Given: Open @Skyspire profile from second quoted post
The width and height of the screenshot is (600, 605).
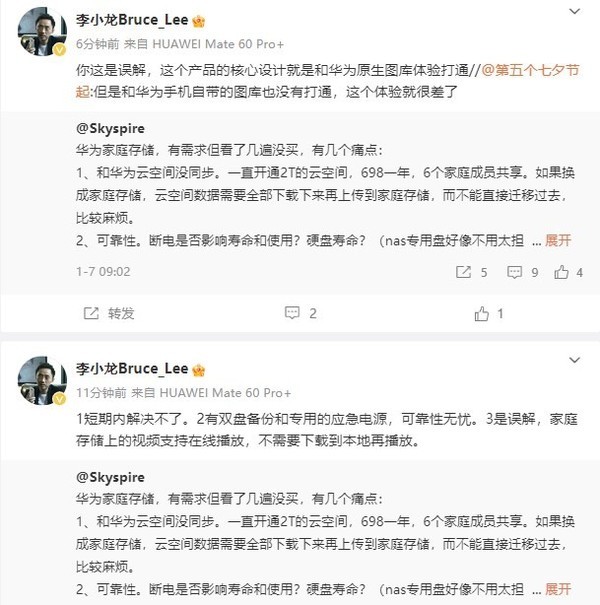Looking at the screenshot, I should [110, 478].
